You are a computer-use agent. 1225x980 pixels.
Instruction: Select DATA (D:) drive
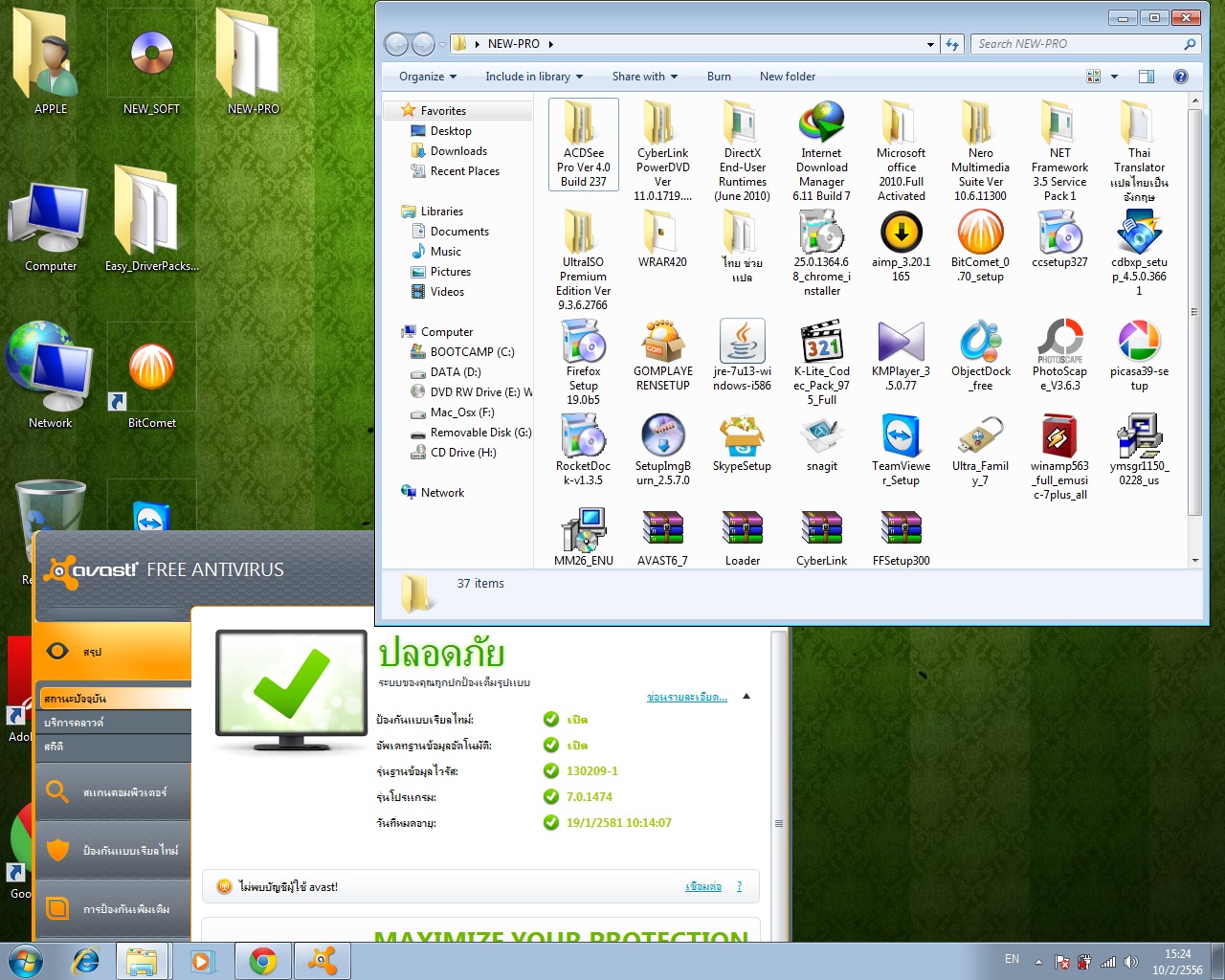pyautogui.click(x=456, y=372)
